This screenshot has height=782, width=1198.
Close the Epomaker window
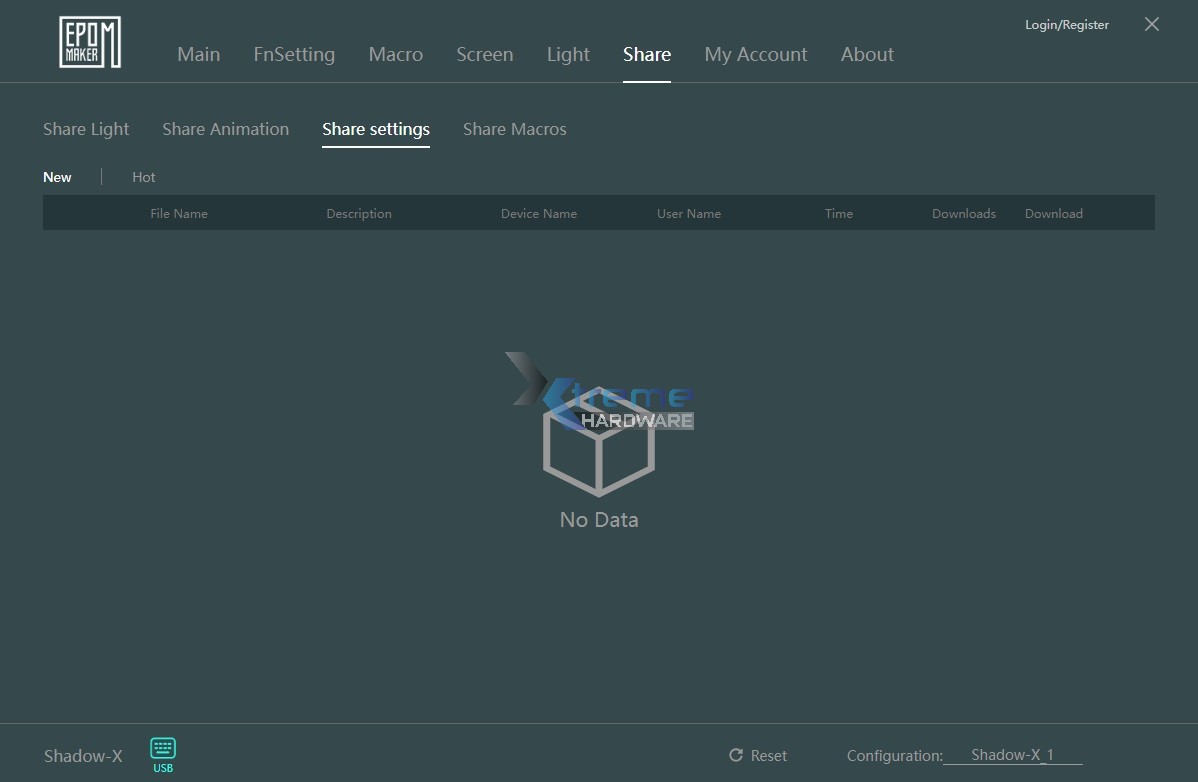pyautogui.click(x=1152, y=24)
